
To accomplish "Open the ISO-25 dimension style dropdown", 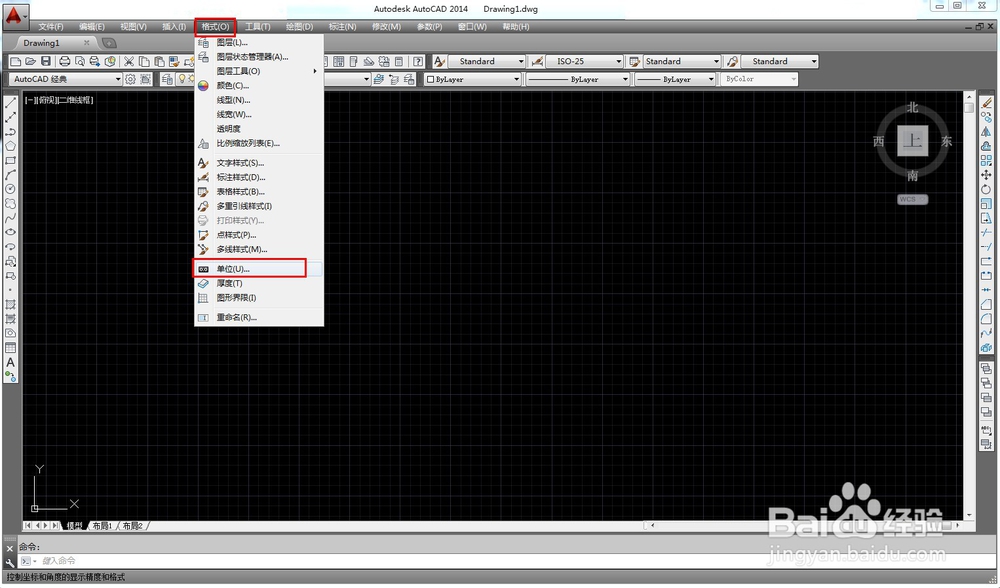I will [585, 61].
